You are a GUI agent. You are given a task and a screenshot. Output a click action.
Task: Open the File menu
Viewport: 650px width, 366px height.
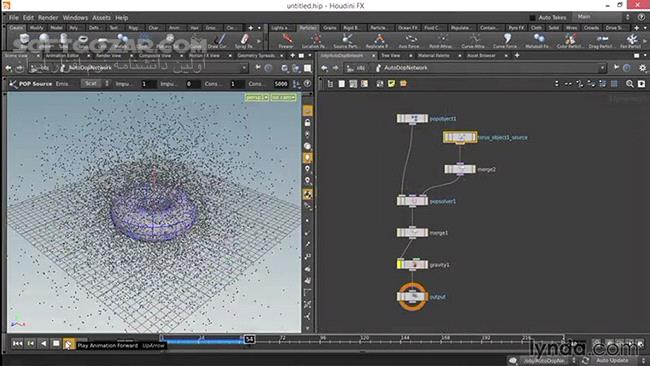[x=13, y=18]
